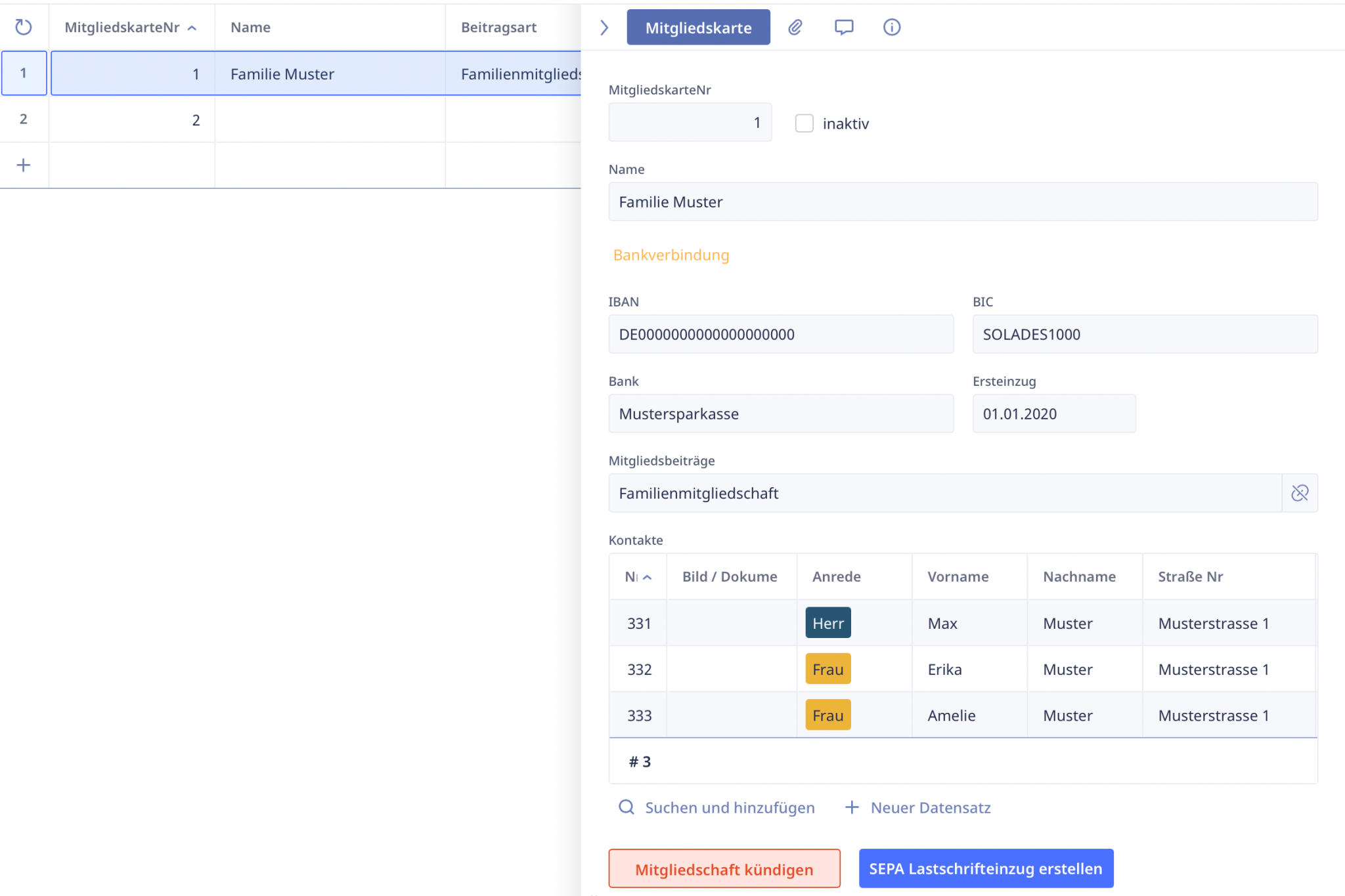Select row number 1 in the table
This screenshot has height=896, width=1345.
pyautogui.click(x=24, y=73)
